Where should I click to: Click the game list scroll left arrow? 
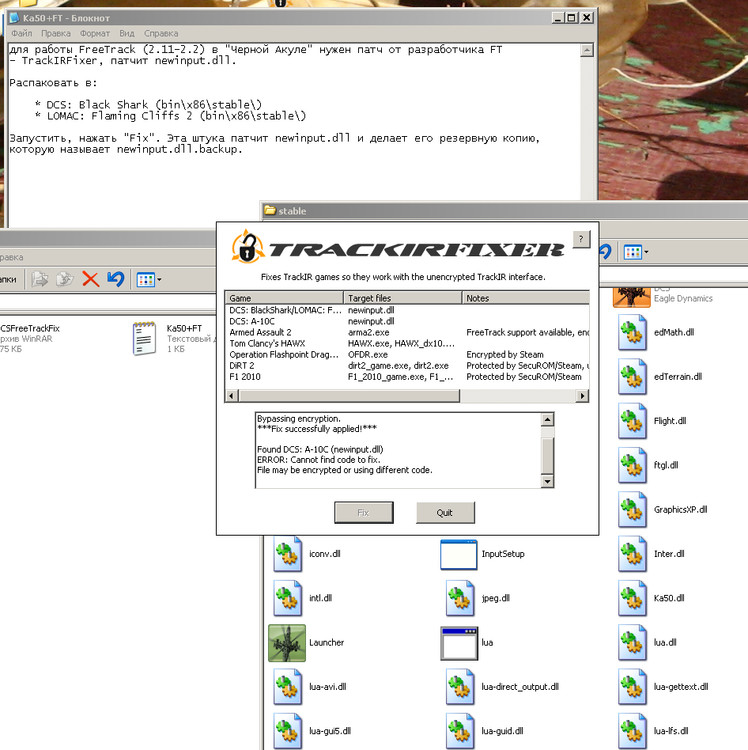point(232,396)
